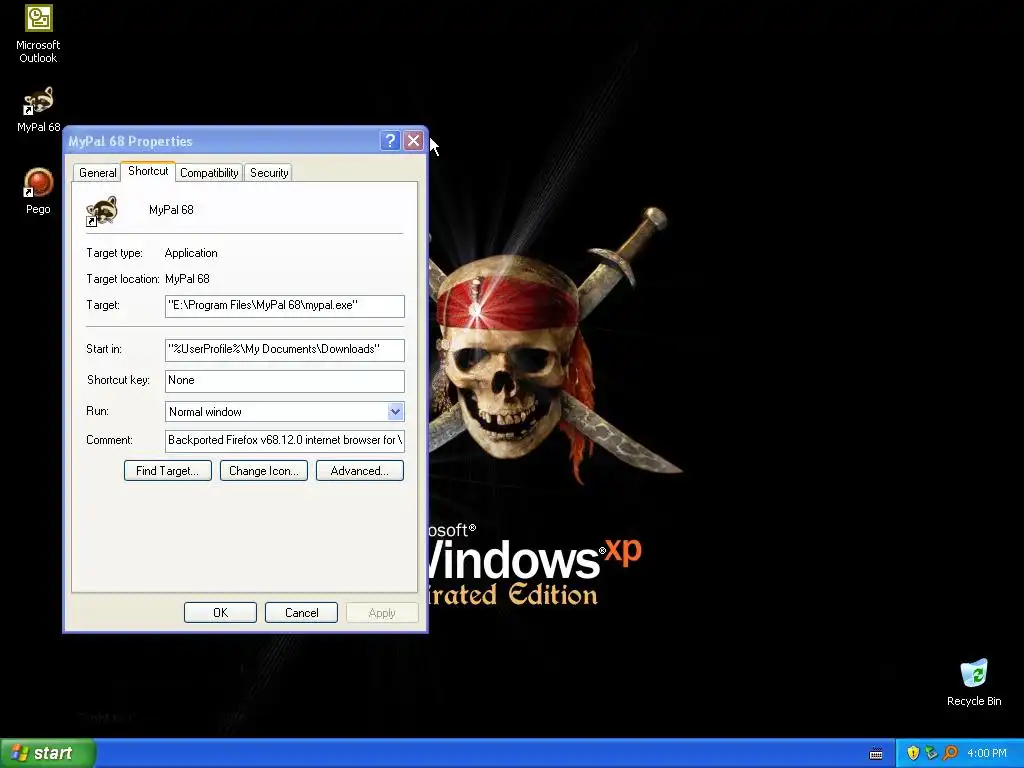Open the Advanced shortcut options
Image resolution: width=1024 pixels, height=768 pixels.
[x=360, y=471]
